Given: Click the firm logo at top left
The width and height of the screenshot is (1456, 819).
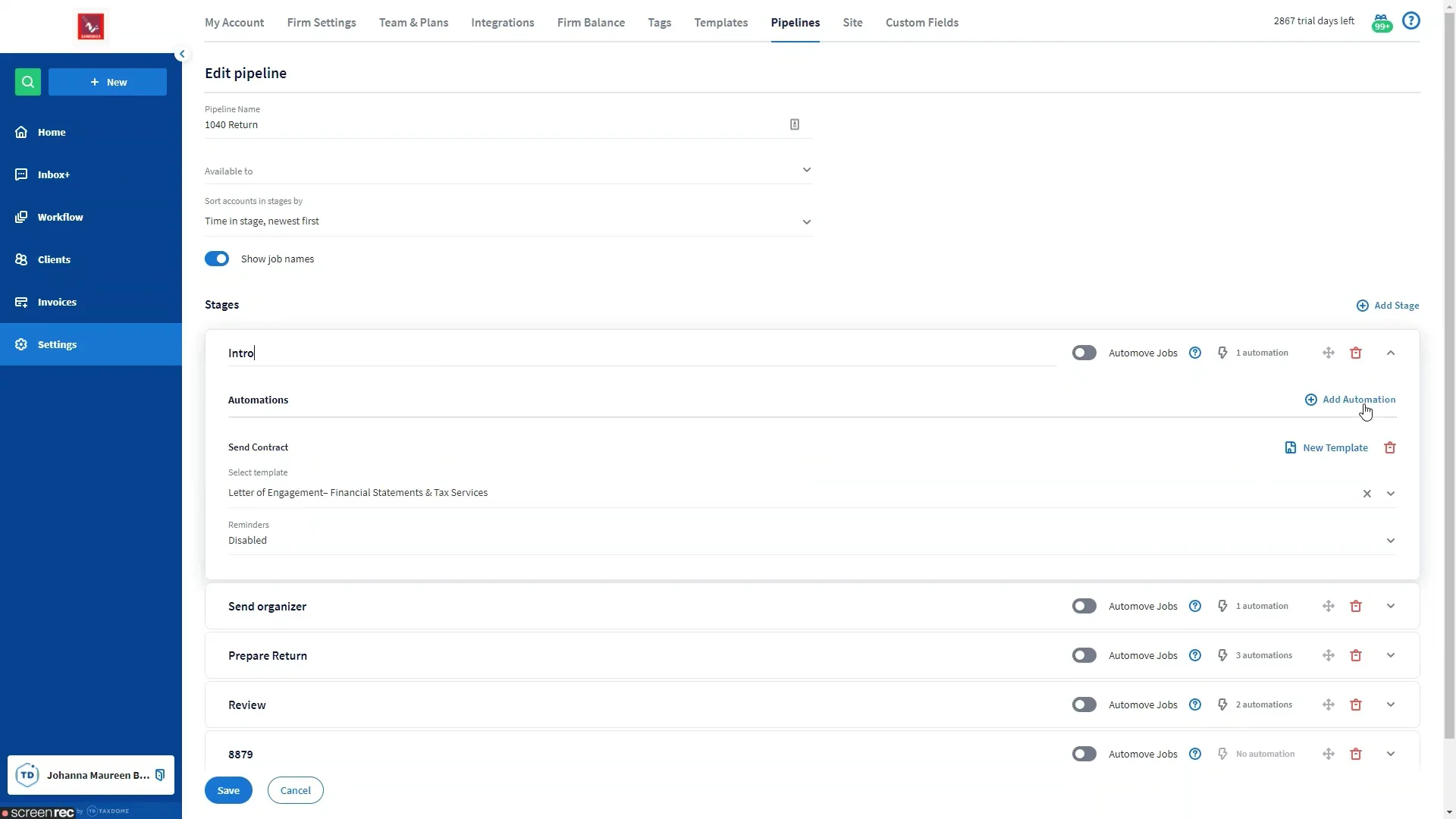Looking at the screenshot, I should (91, 27).
